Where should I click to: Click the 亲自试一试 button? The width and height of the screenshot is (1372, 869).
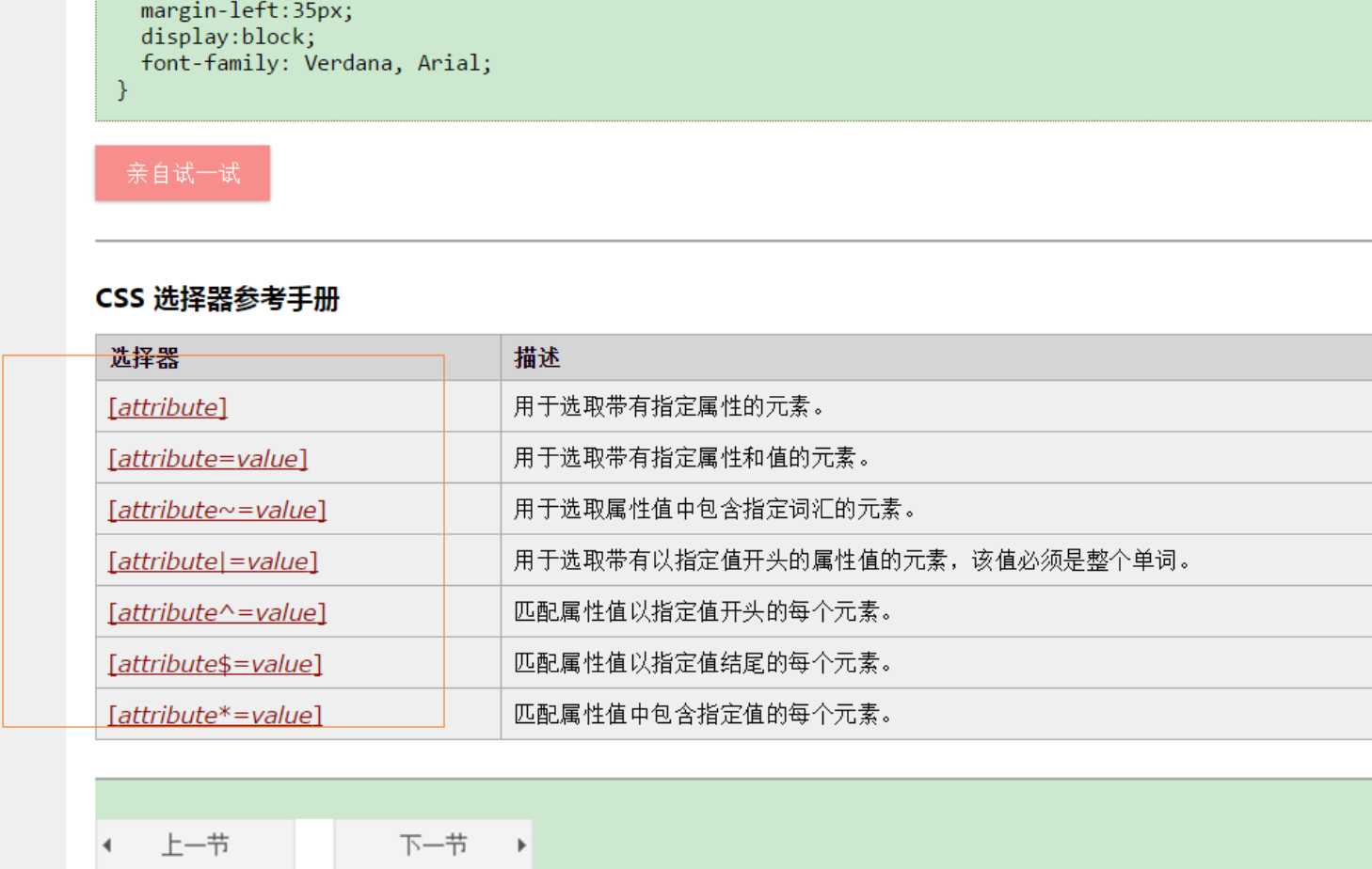pyautogui.click(x=183, y=173)
